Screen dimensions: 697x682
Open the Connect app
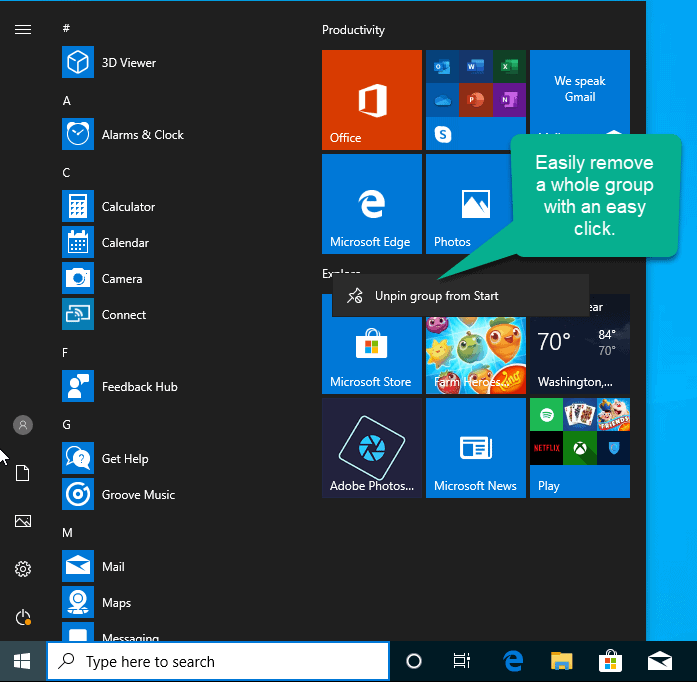(x=104, y=314)
